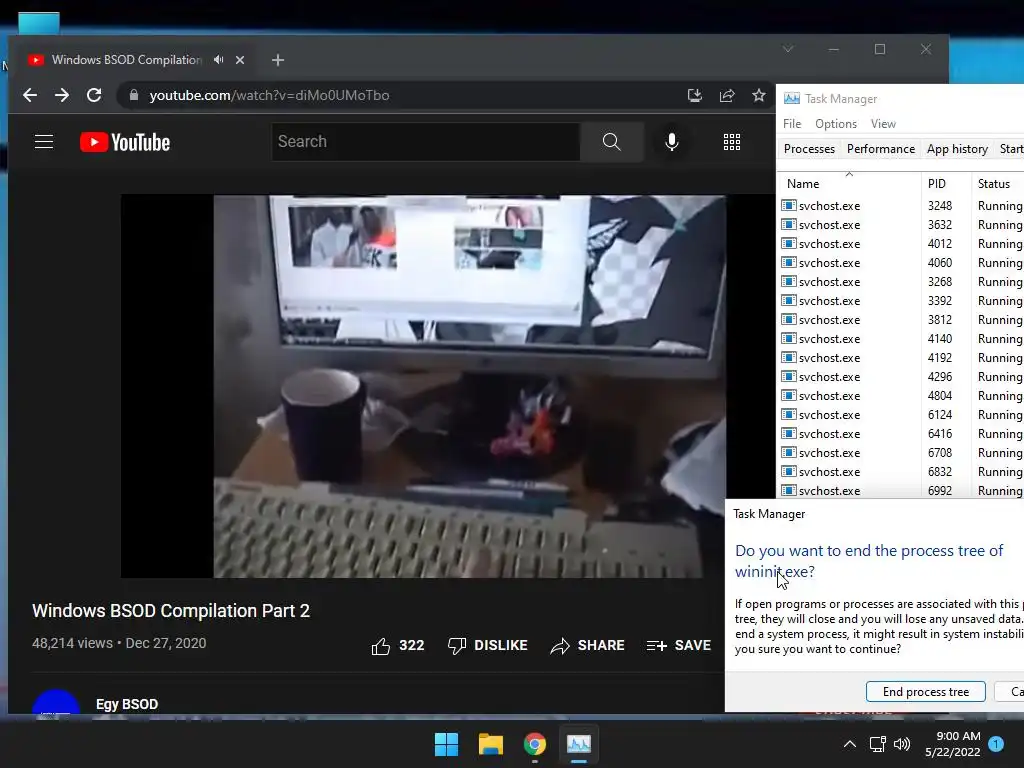
Task: Open the volume speaker tray icon
Action: coord(902,744)
